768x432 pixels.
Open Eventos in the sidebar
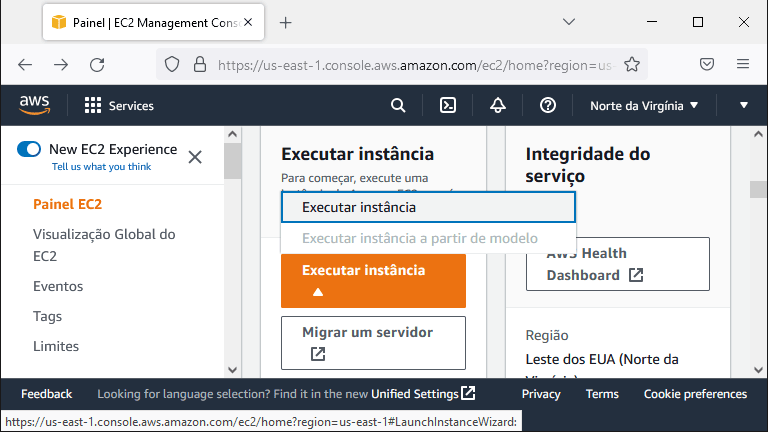point(58,286)
